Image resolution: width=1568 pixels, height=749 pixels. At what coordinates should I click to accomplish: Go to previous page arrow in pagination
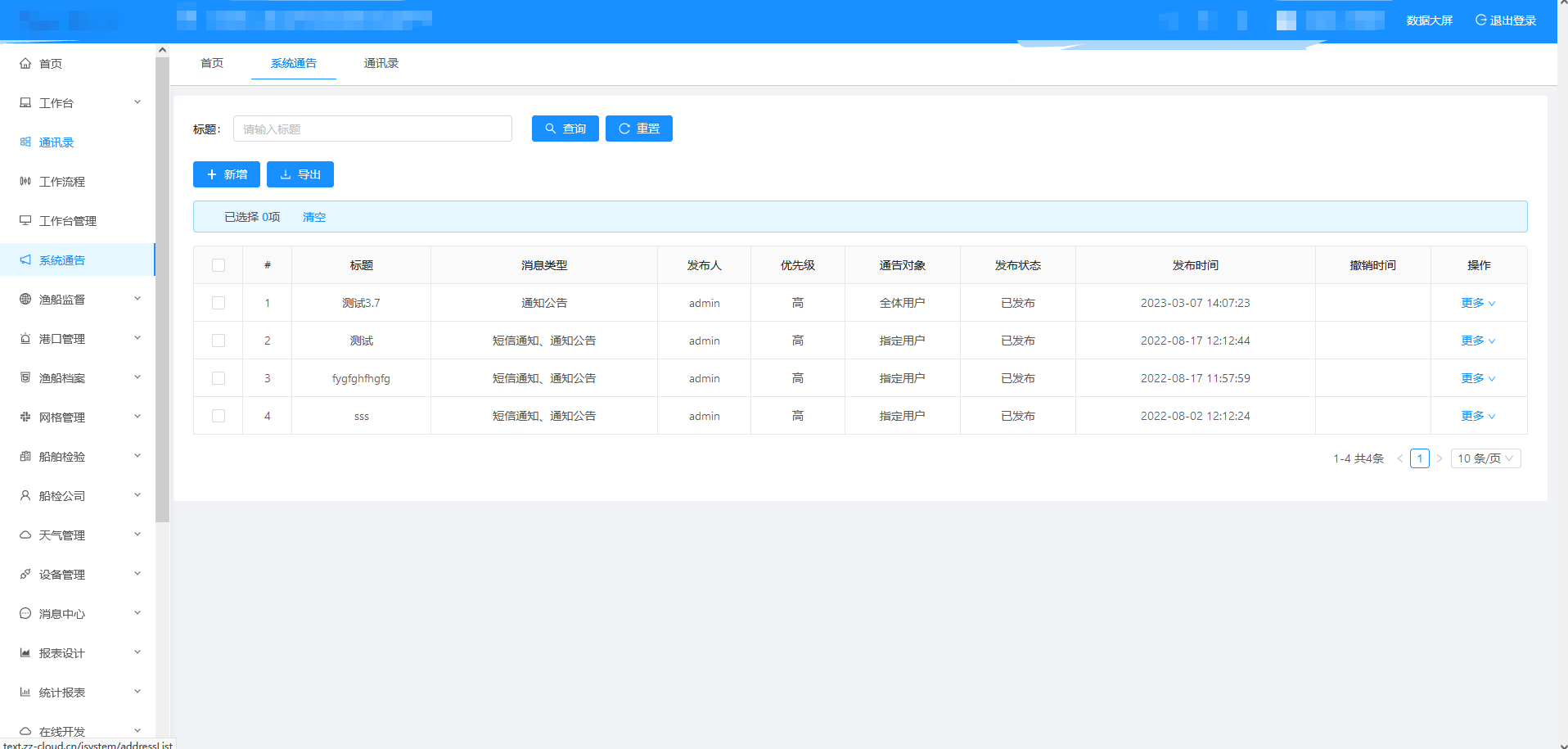pyautogui.click(x=1400, y=458)
